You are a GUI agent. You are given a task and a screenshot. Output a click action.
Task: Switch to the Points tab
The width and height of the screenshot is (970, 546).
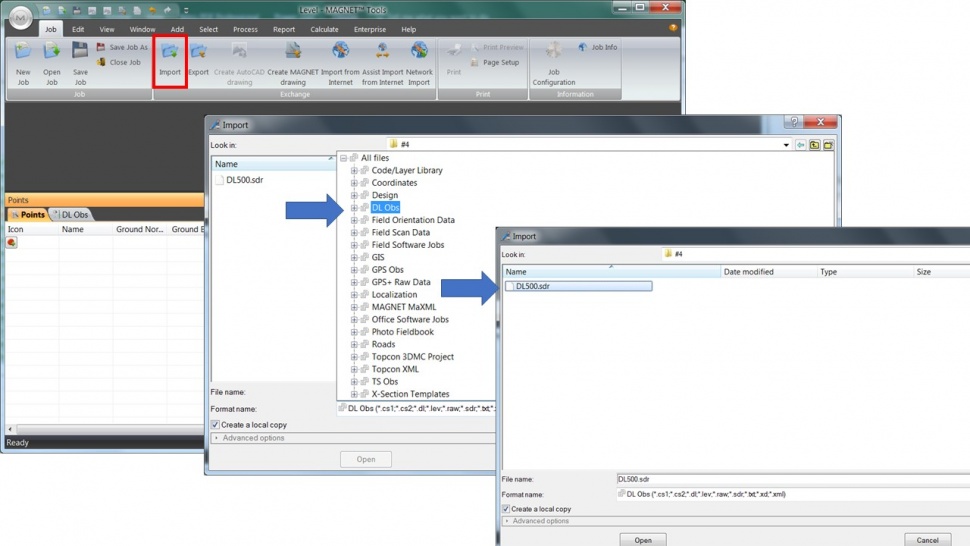coord(28,215)
